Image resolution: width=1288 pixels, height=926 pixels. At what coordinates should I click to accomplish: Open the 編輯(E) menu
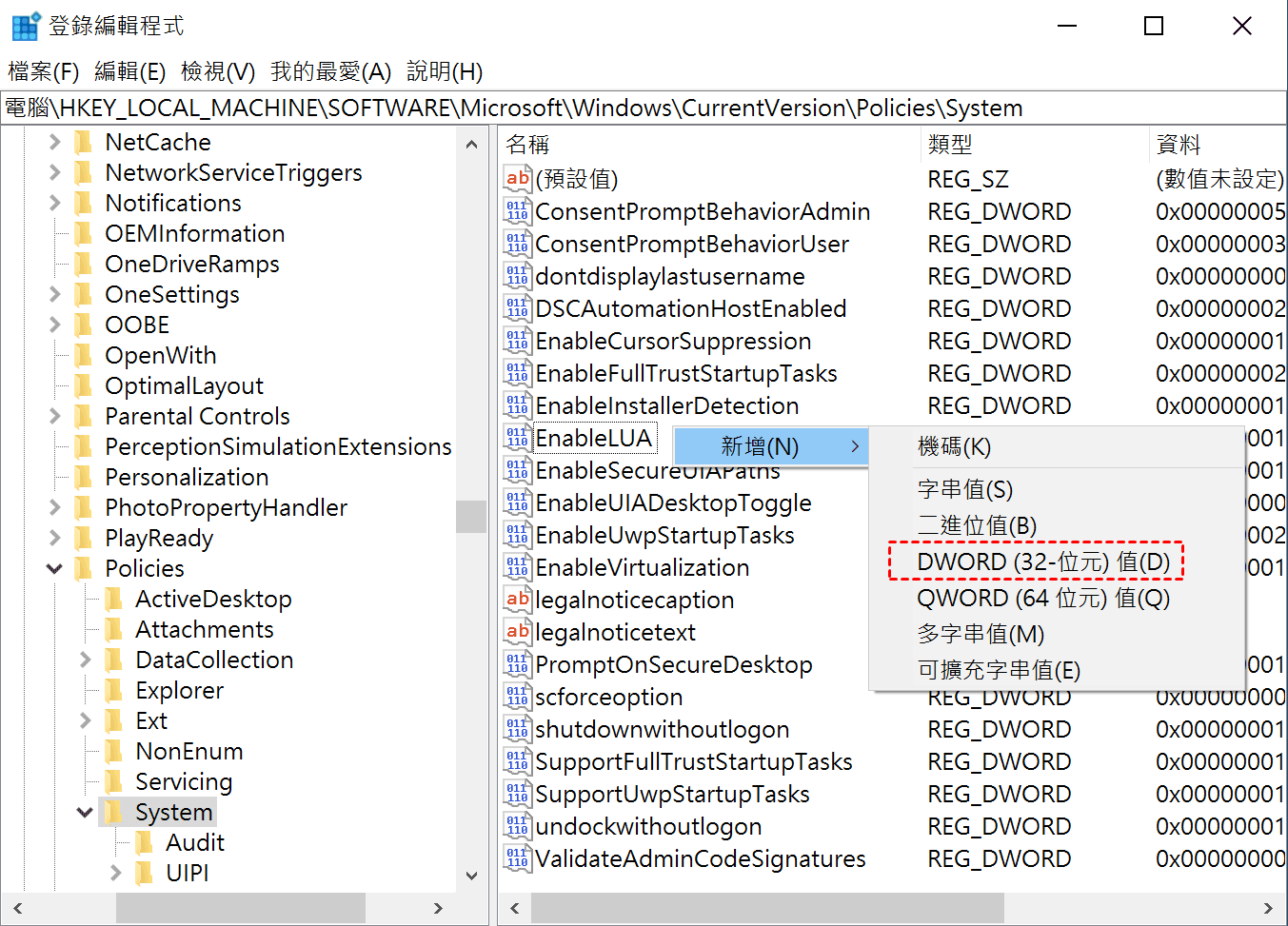[x=130, y=71]
